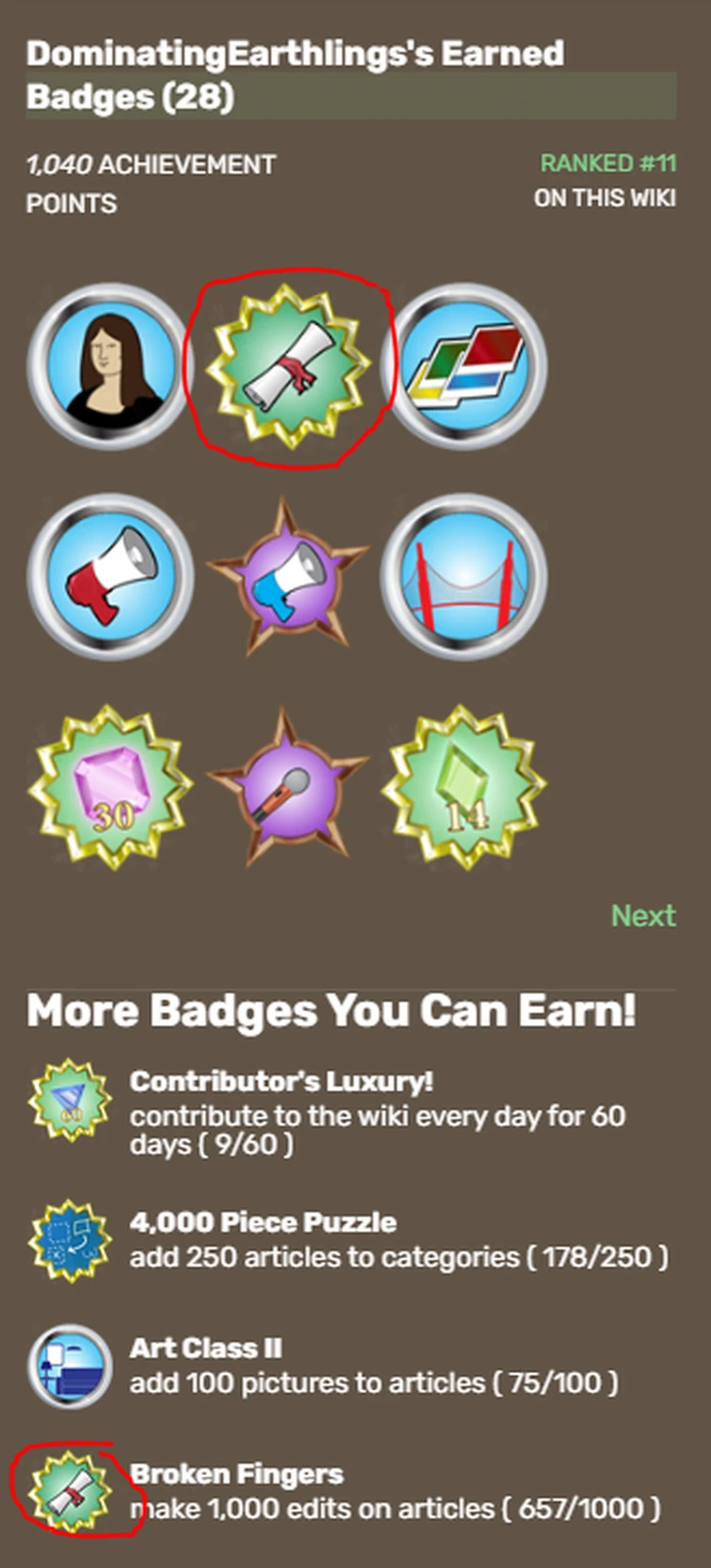Select the red suspension bridge badge
711x1568 pixels.
coord(464,575)
